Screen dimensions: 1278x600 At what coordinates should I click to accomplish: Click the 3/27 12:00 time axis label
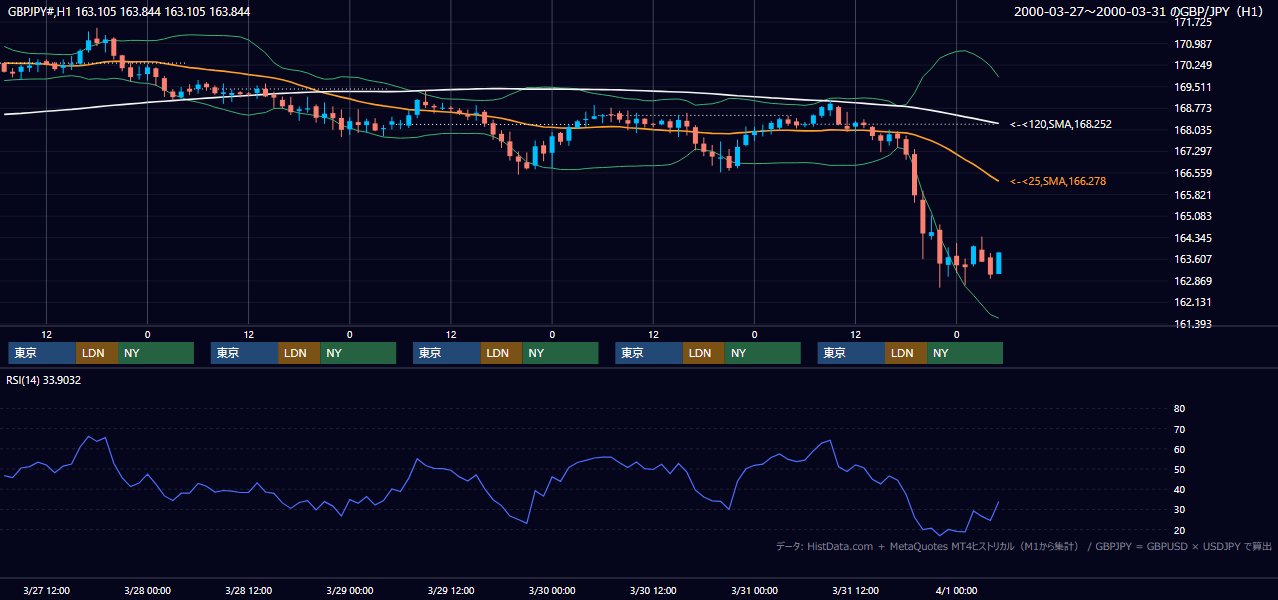pyautogui.click(x=46, y=591)
